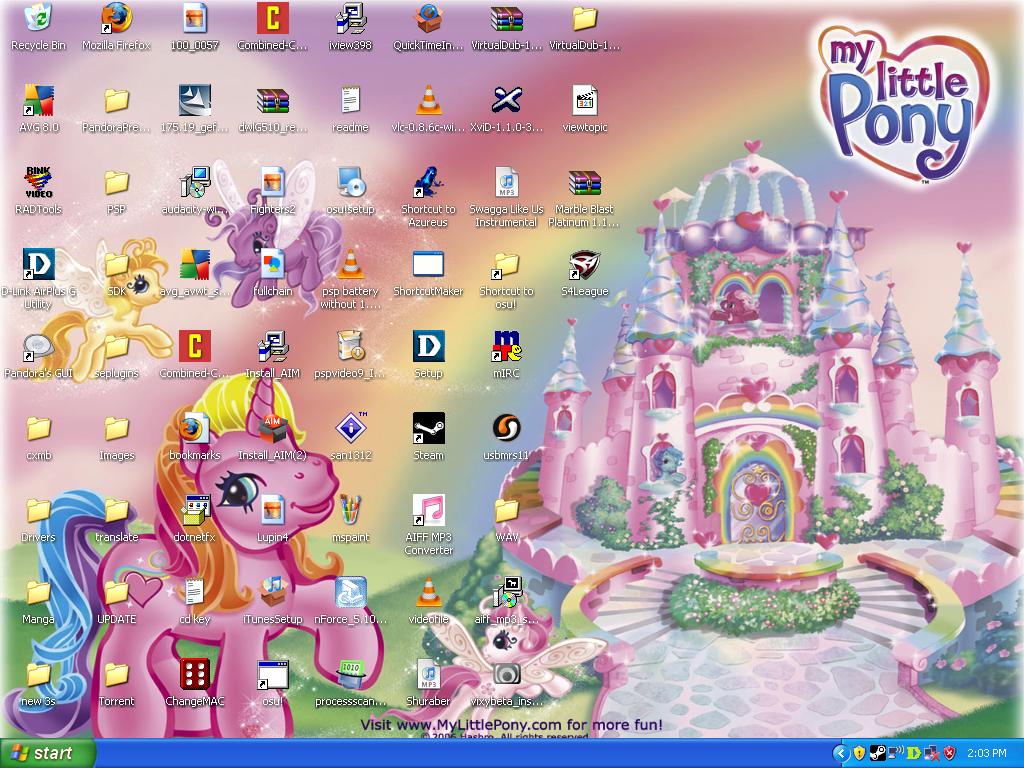Open the seplugins folder

[x=116, y=347]
